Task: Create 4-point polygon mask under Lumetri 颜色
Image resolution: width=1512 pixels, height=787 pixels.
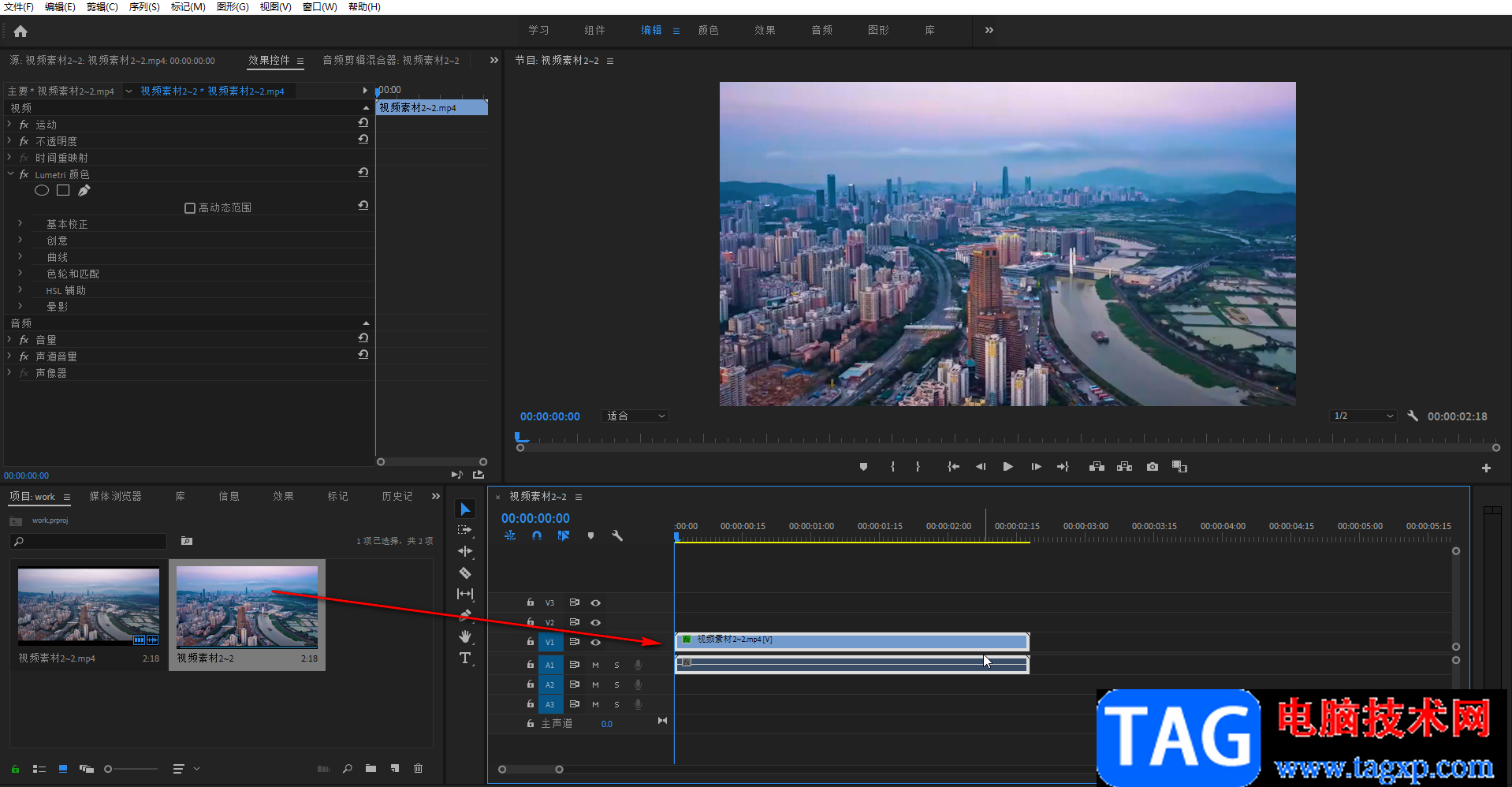Action: coord(63,190)
